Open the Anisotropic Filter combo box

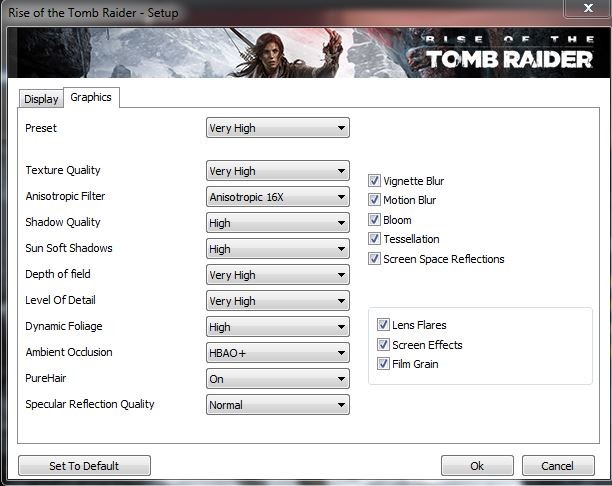(x=277, y=197)
